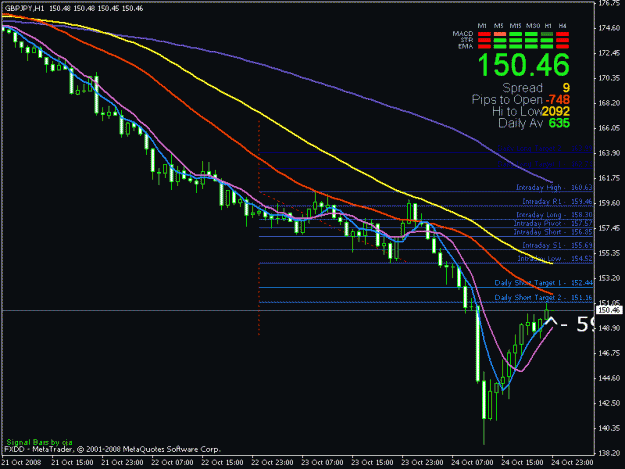Viewport: 625px width, 469px height.
Task: Click the Intraday High 160.63 label
Action: [x=554, y=187]
